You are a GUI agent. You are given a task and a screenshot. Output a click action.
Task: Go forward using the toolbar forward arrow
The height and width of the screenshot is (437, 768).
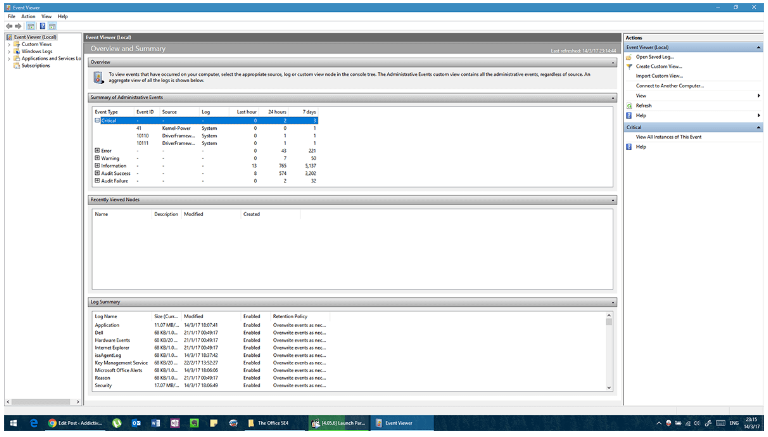pos(18,26)
